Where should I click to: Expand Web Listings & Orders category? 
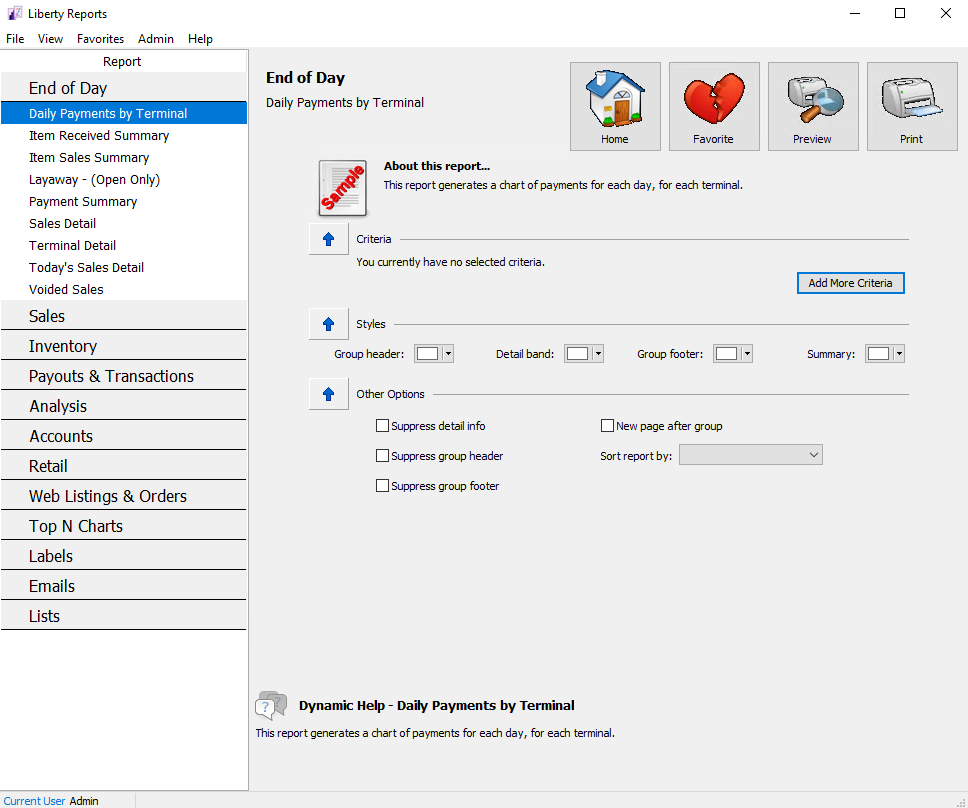coord(123,496)
